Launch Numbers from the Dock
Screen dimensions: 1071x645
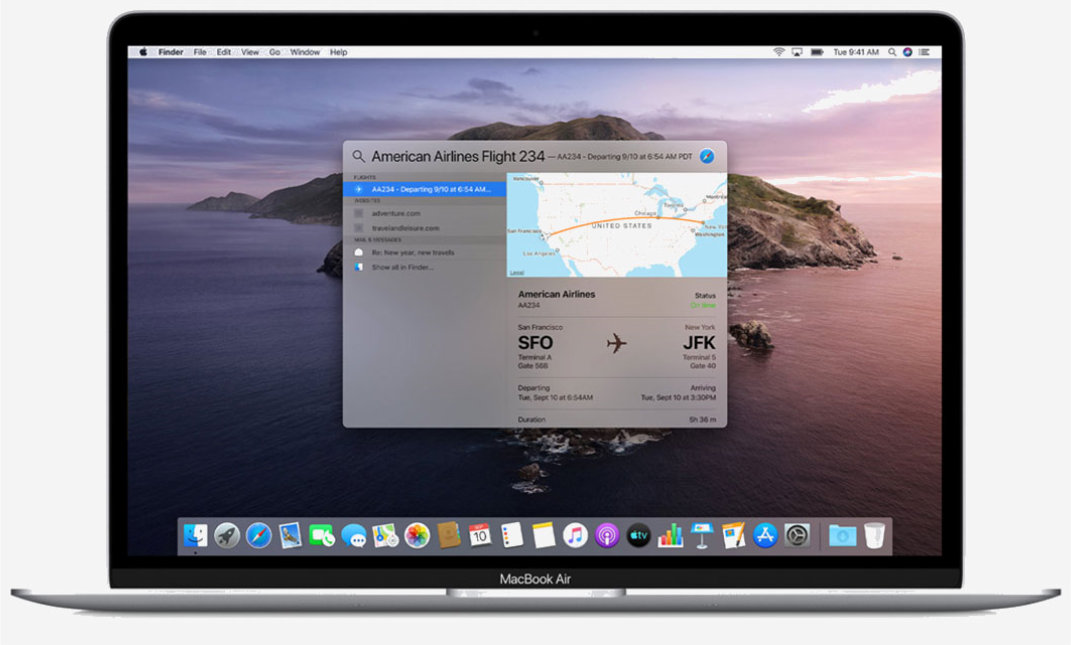670,536
